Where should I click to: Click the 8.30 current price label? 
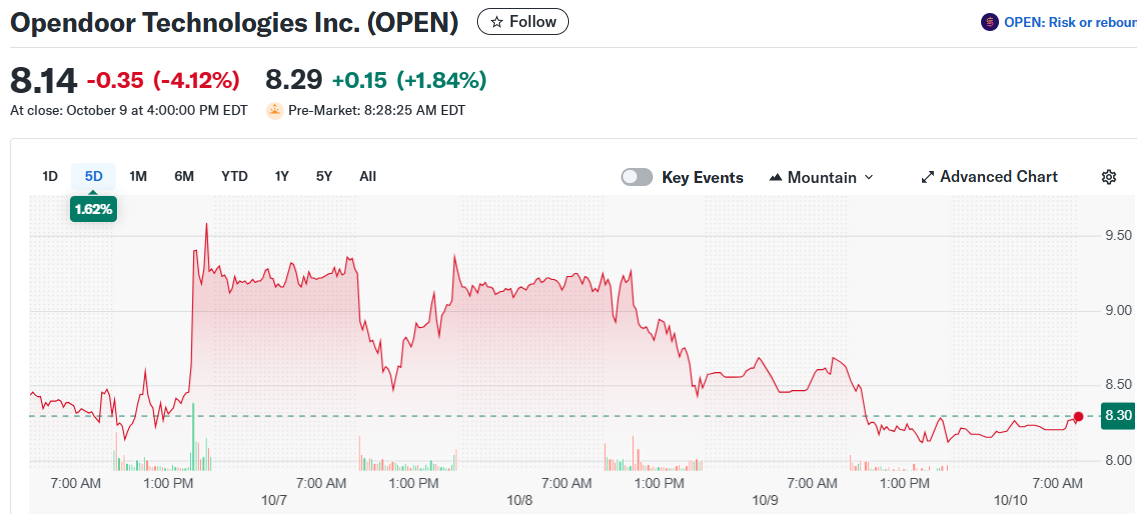click(1117, 416)
